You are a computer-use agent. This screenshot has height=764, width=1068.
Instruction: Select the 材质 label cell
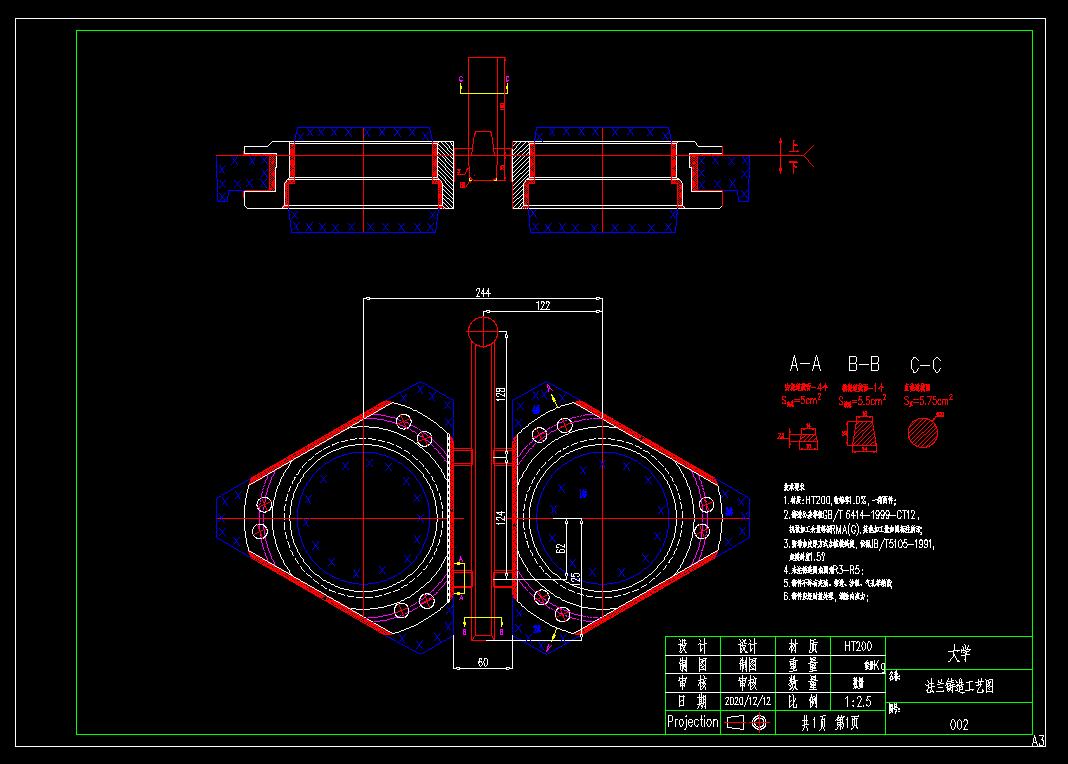click(x=803, y=646)
